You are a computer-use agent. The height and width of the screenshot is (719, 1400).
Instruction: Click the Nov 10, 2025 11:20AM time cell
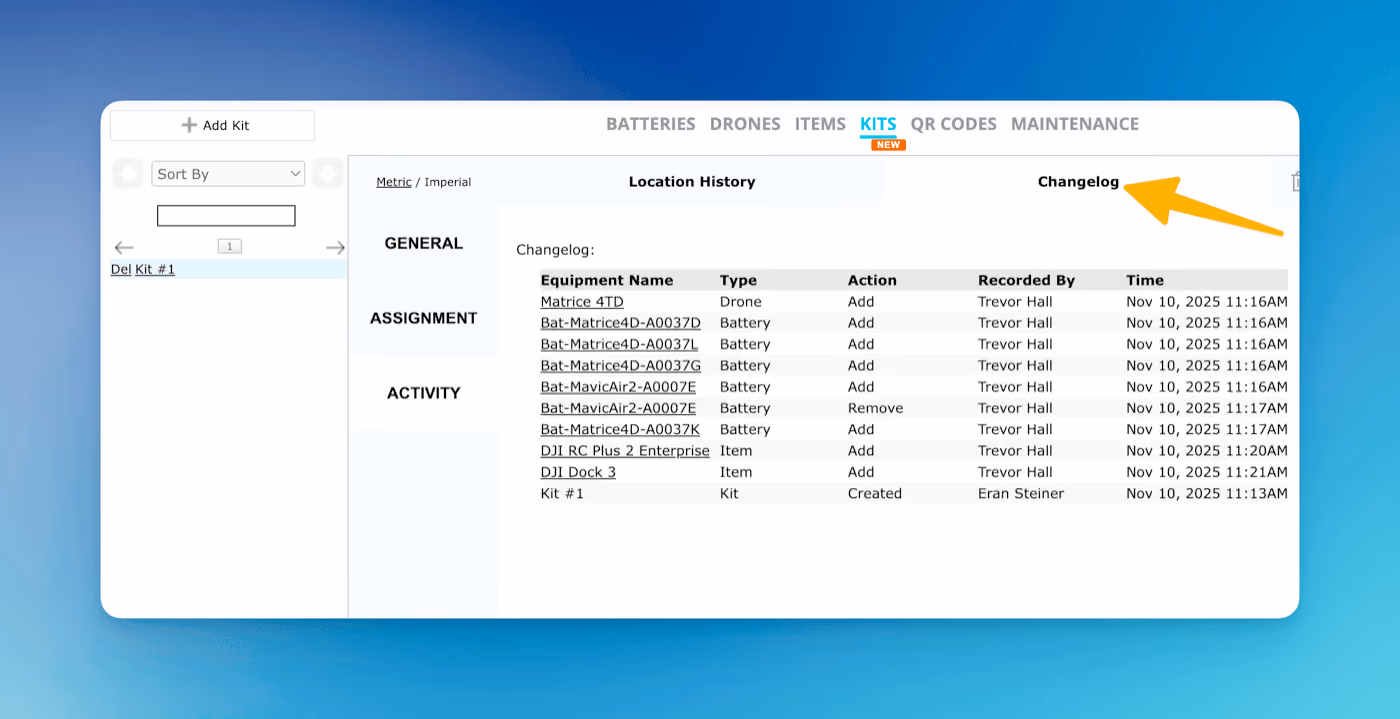click(x=1206, y=451)
